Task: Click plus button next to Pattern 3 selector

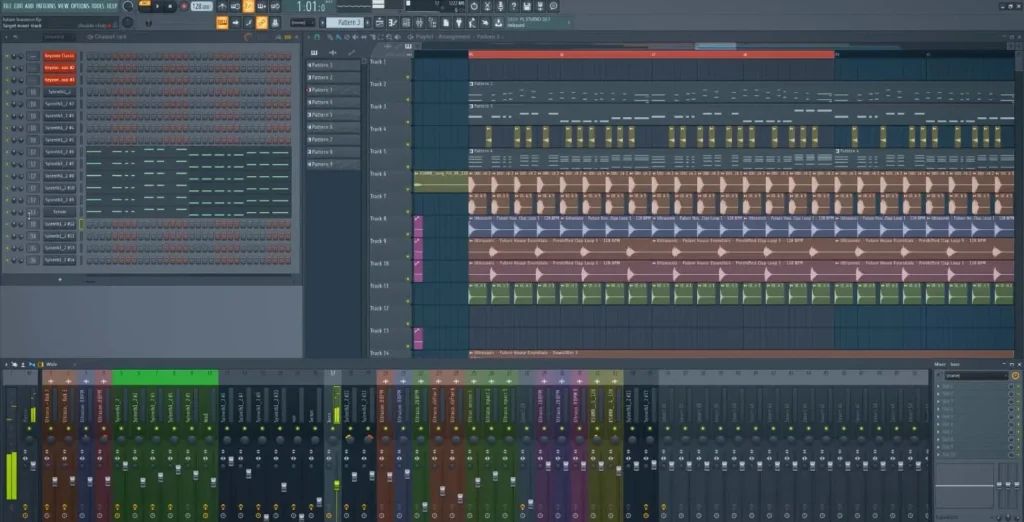Action: 370,23
